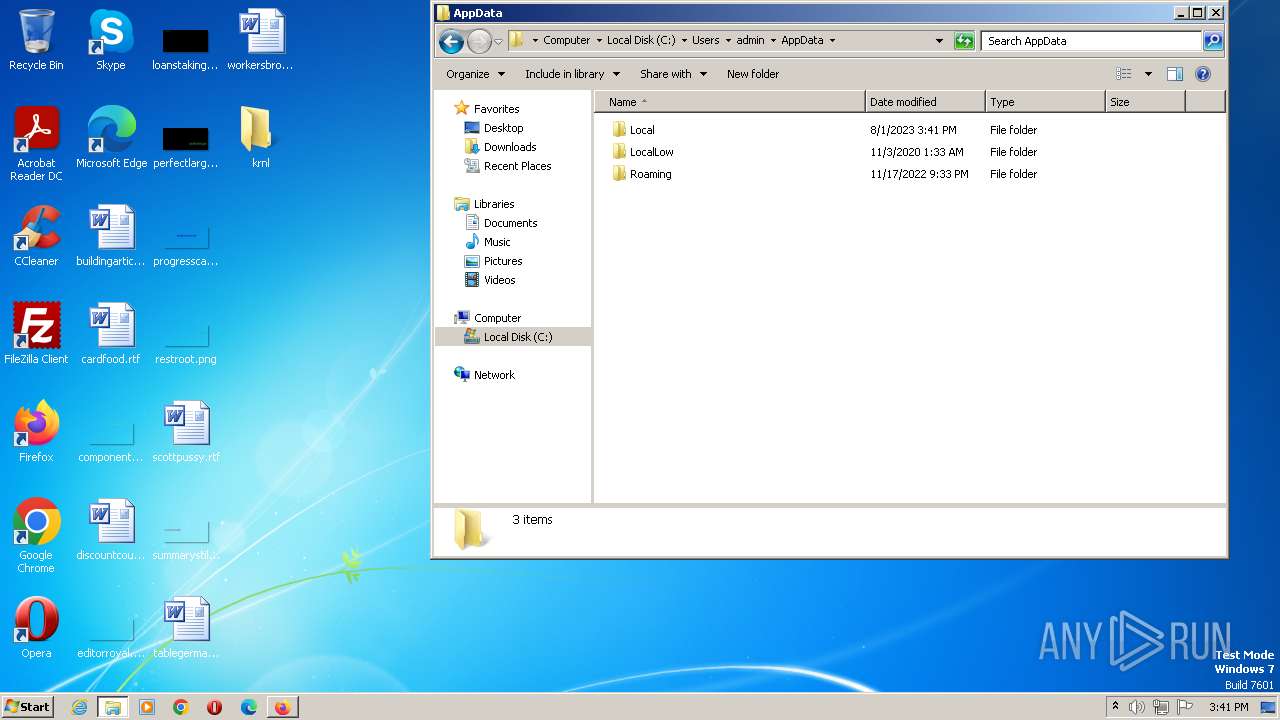Select the CCleaner desktop icon
Viewport: 1280px width, 720px height.
36,236
